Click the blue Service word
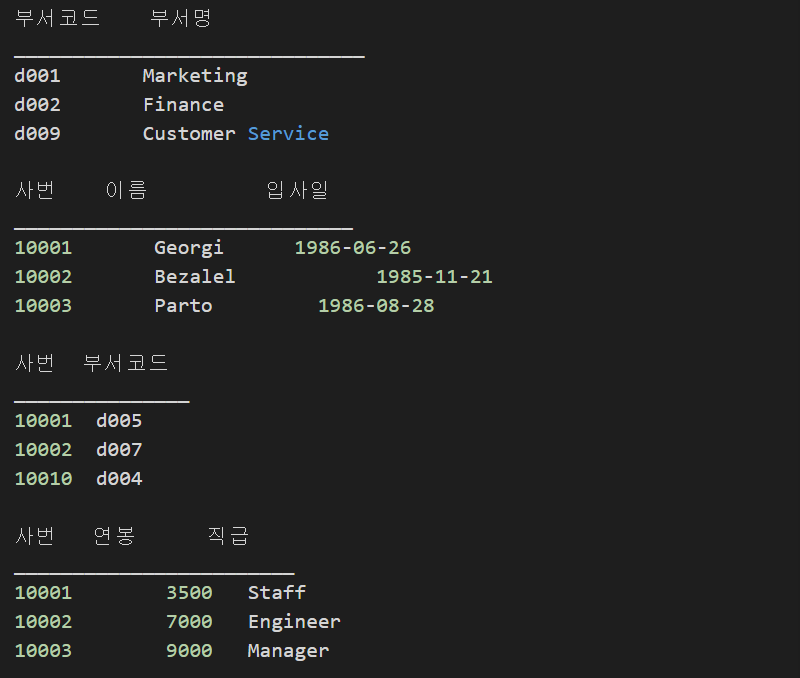800x678 pixels. point(288,134)
